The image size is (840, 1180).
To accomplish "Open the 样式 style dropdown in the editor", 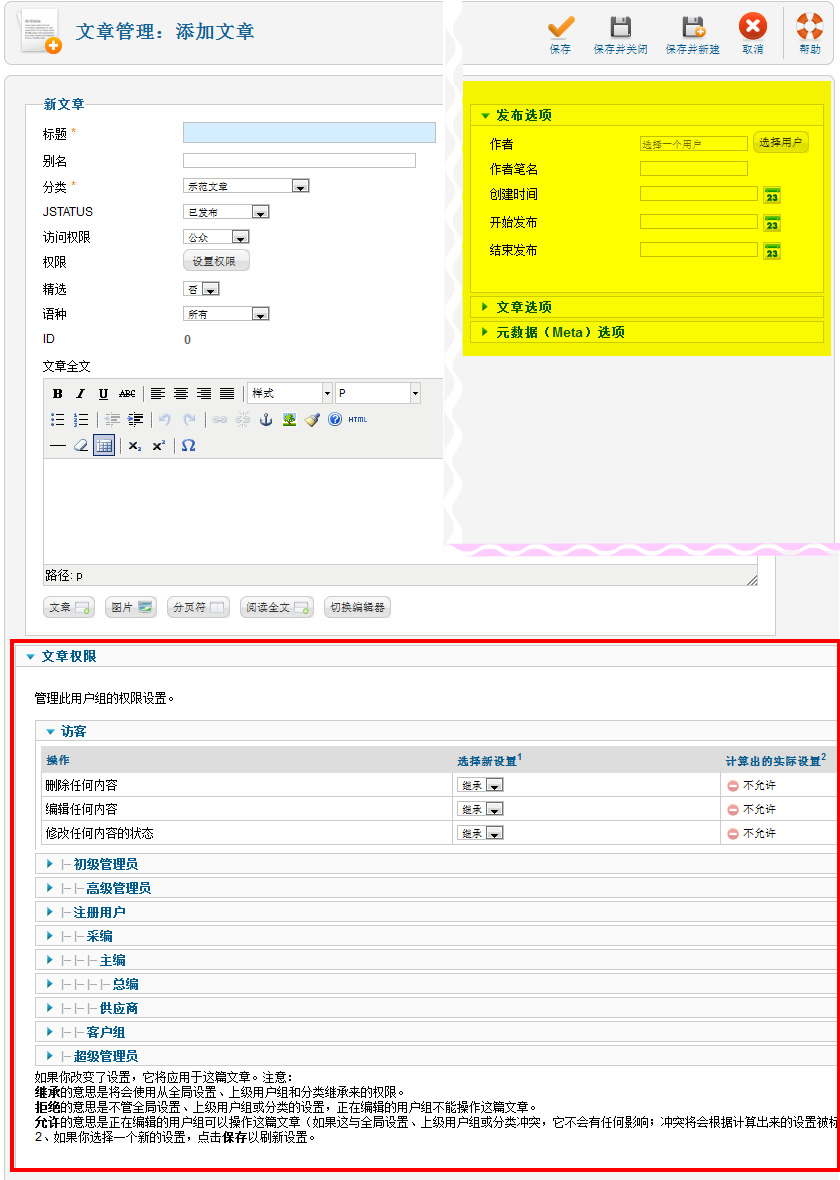I will 290,393.
